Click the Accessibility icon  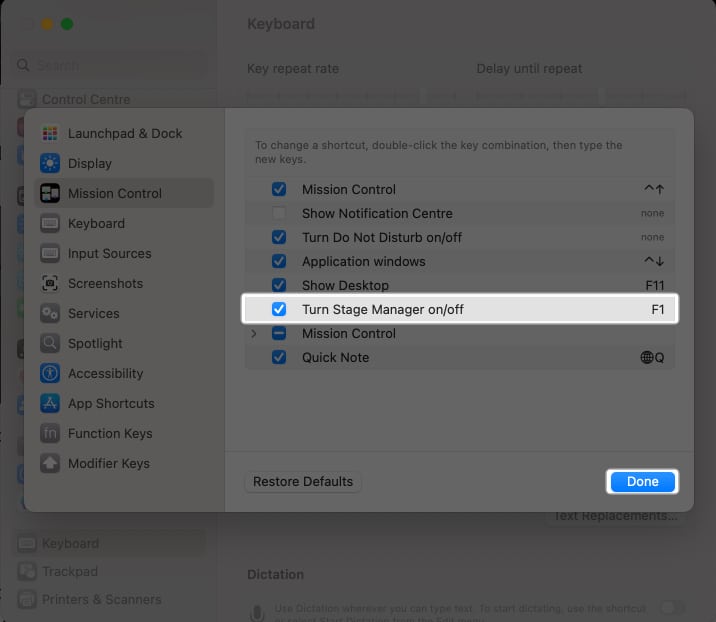(x=50, y=374)
